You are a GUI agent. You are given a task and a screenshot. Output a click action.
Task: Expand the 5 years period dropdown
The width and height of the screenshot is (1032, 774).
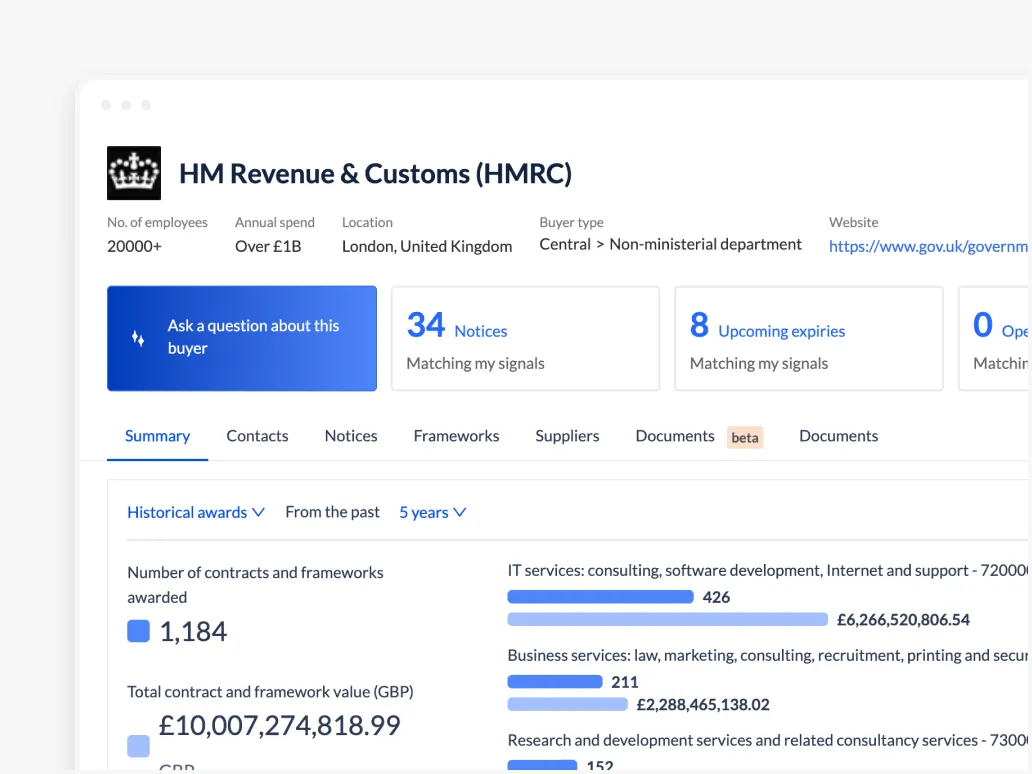click(x=432, y=512)
